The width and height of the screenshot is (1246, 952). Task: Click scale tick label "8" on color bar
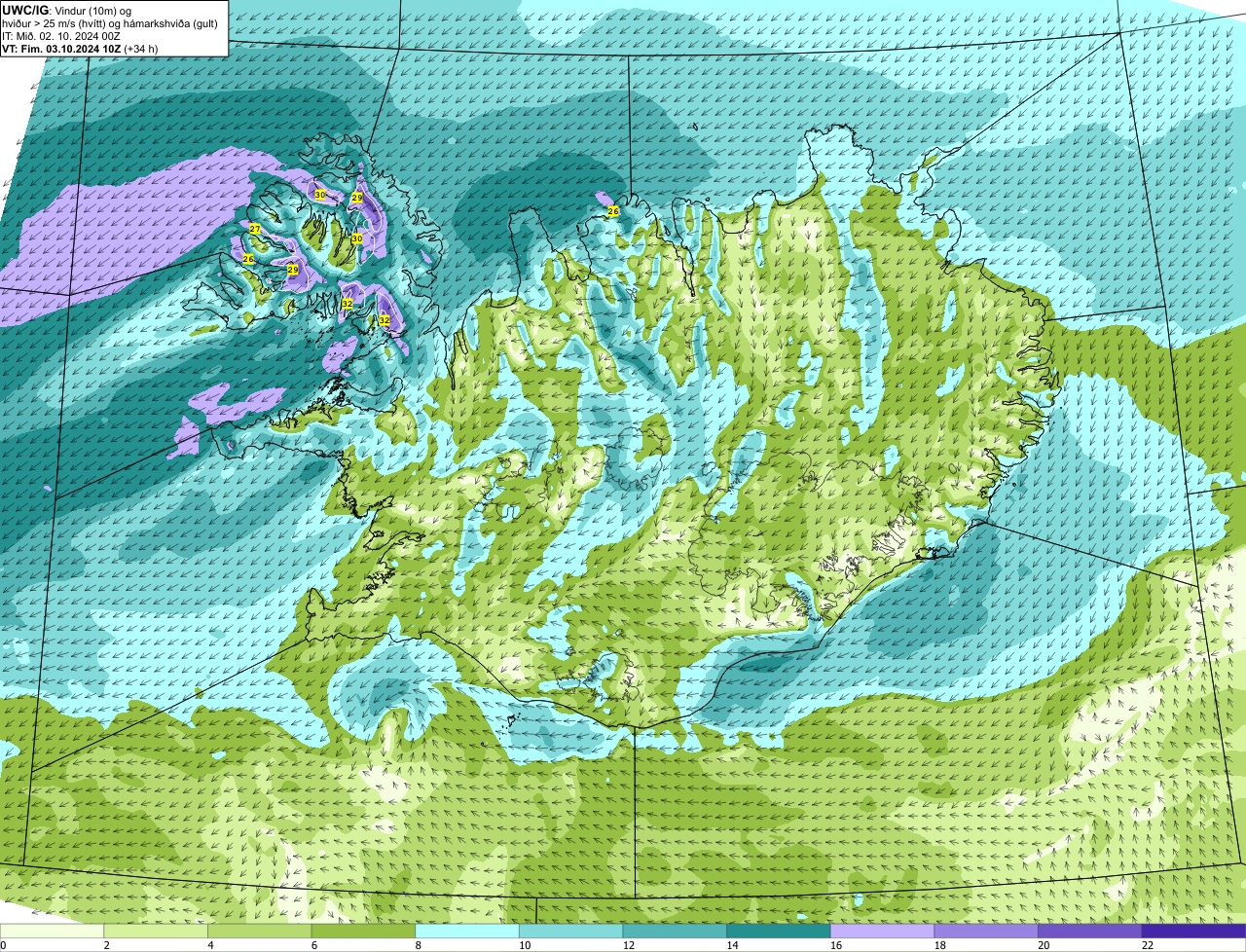418,945
